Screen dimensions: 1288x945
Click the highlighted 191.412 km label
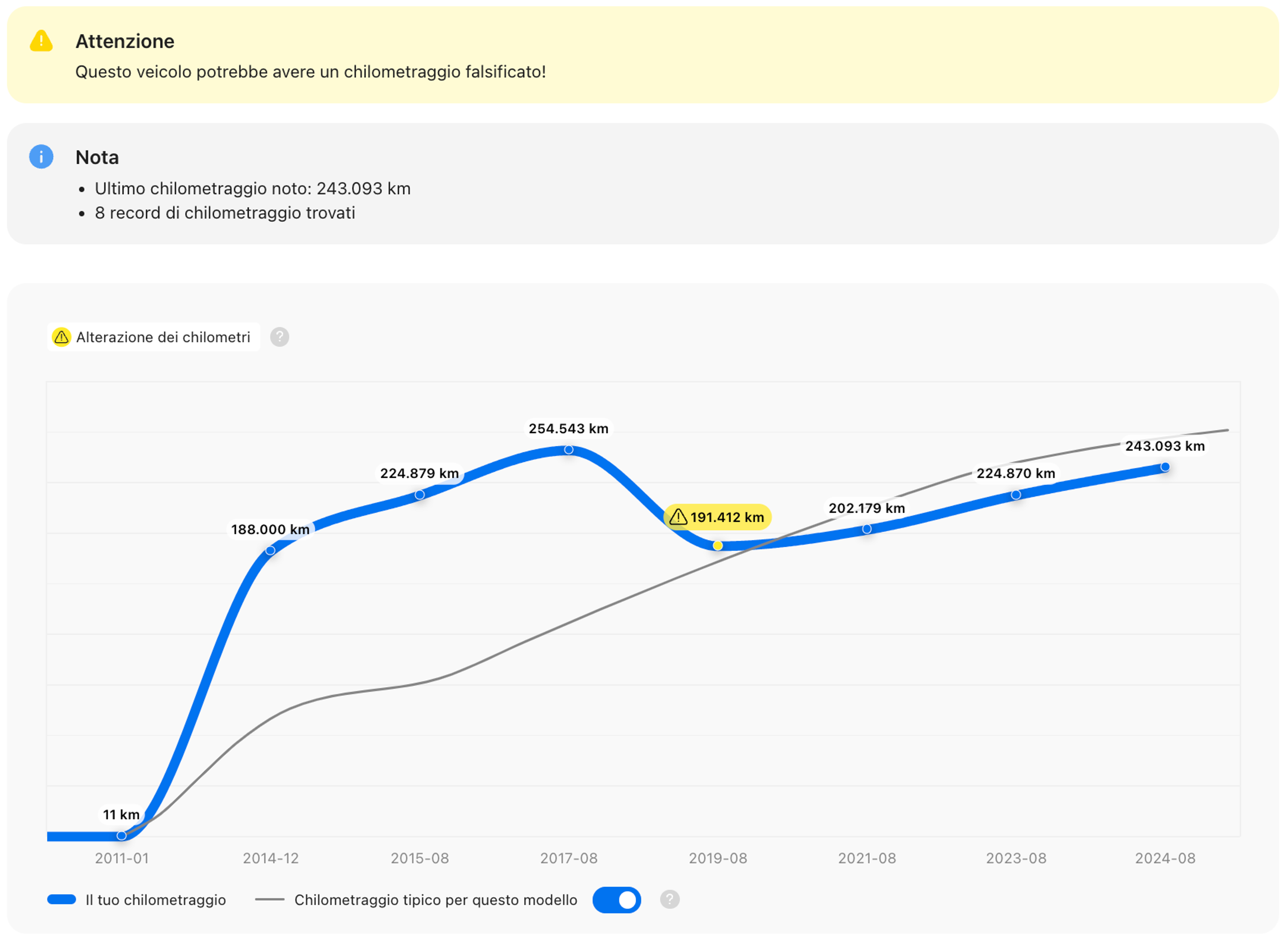tap(718, 518)
